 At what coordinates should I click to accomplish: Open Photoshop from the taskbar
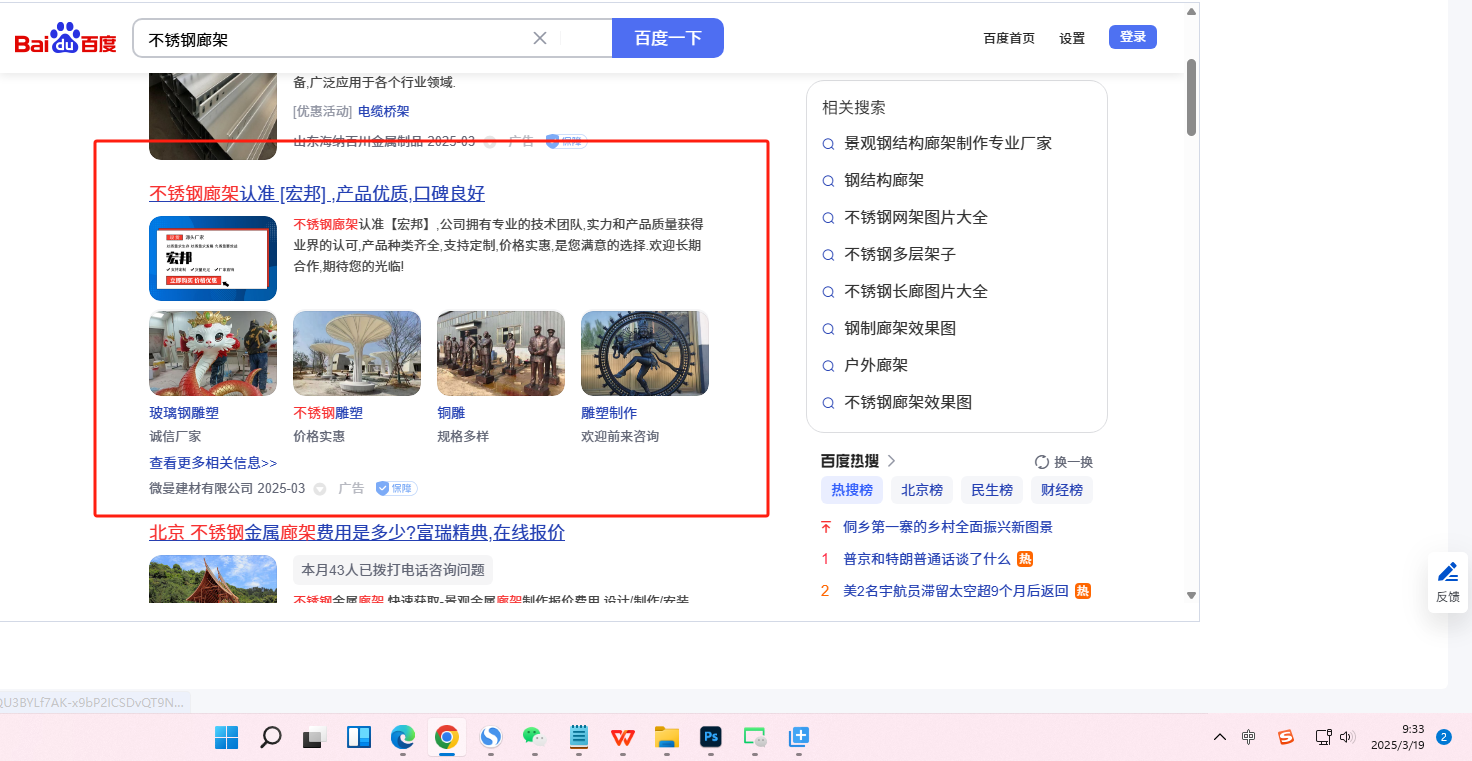coord(711,738)
